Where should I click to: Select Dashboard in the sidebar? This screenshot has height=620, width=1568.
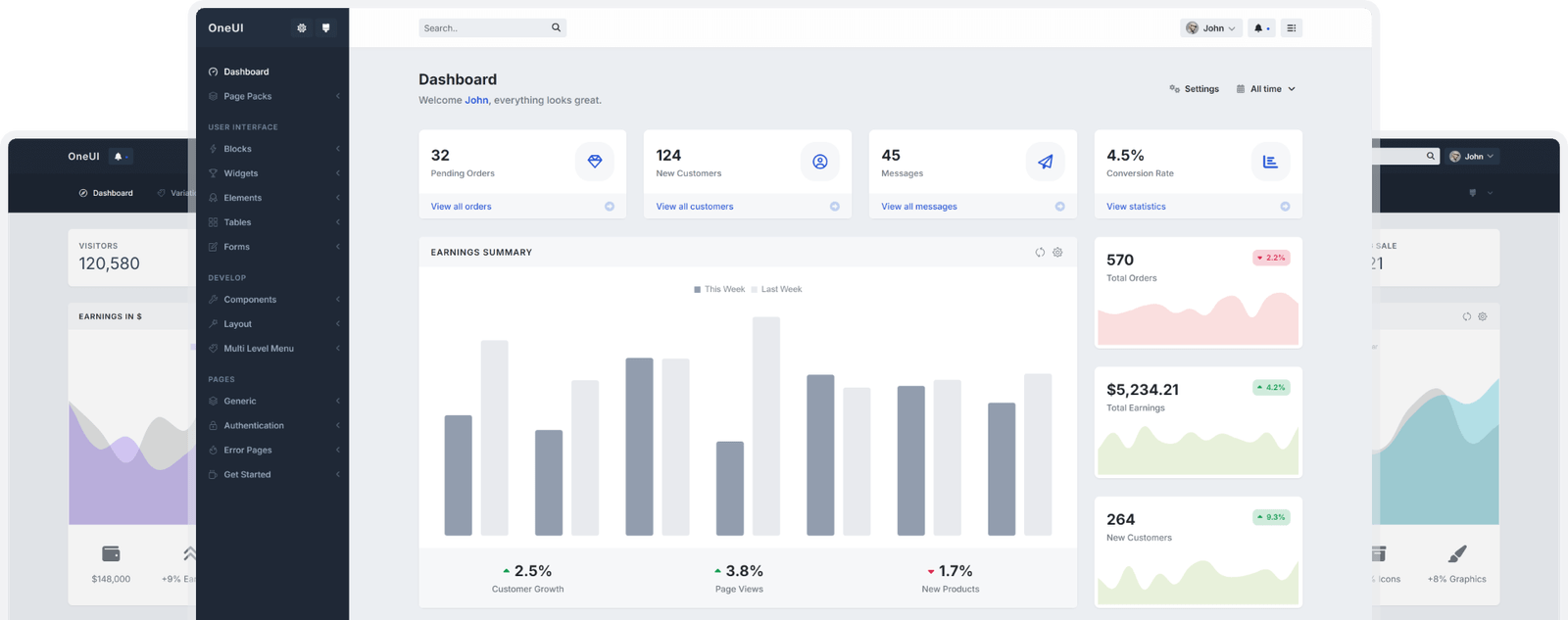coord(246,72)
